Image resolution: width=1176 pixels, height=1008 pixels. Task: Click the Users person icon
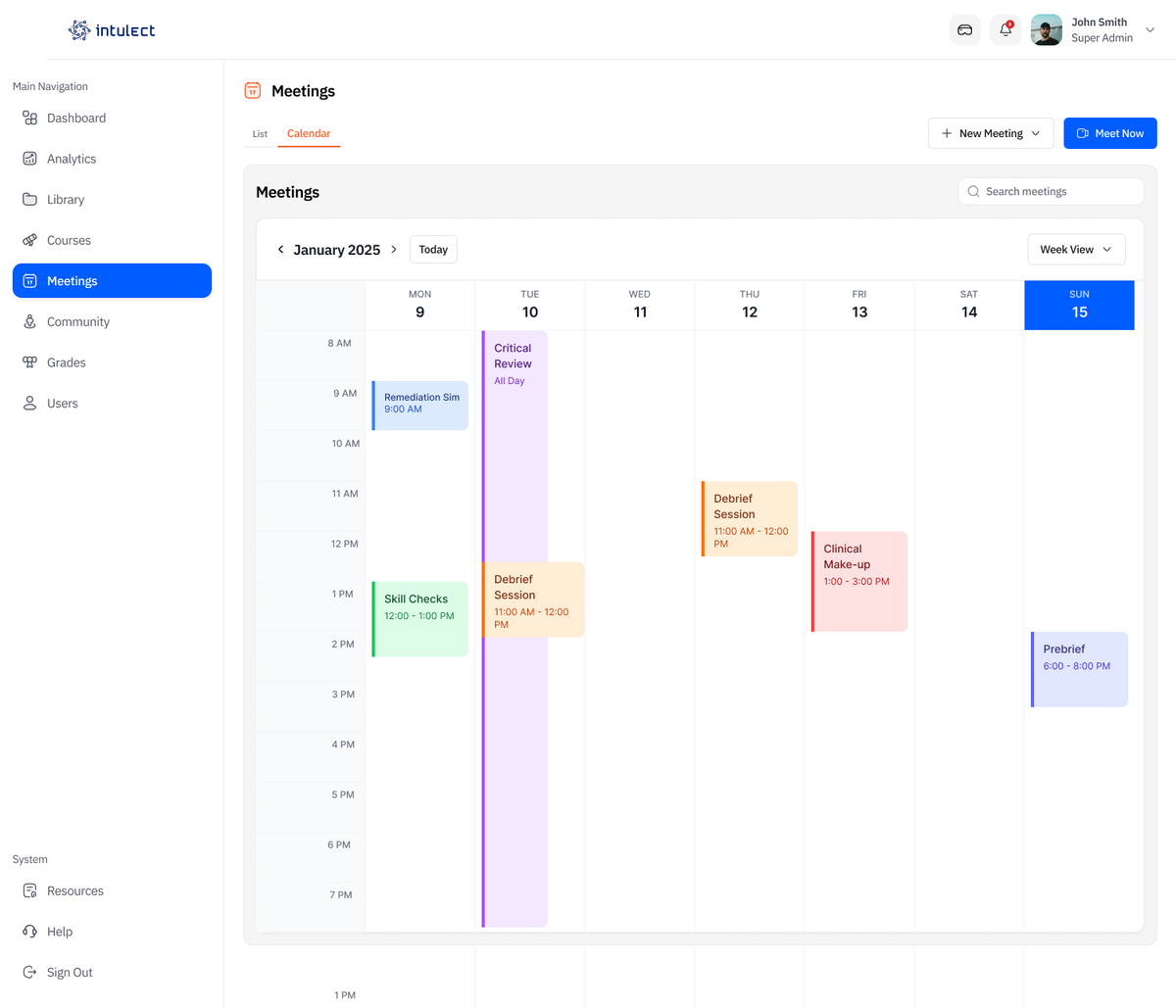tap(30, 403)
